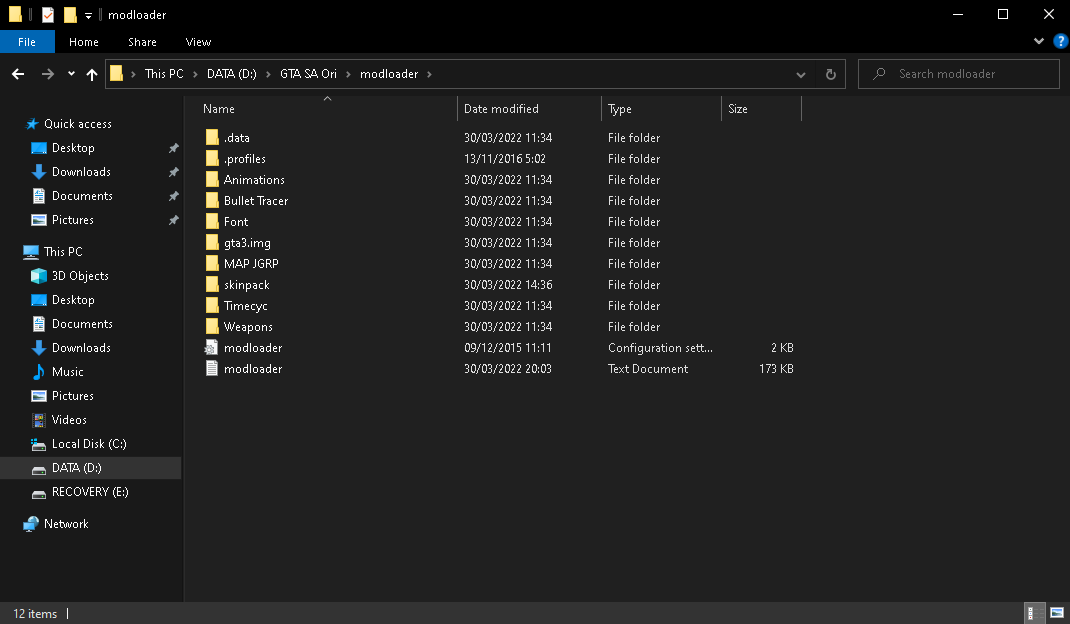Select the Animations folder icon
The height and width of the screenshot is (624, 1070).
point(212,180)
